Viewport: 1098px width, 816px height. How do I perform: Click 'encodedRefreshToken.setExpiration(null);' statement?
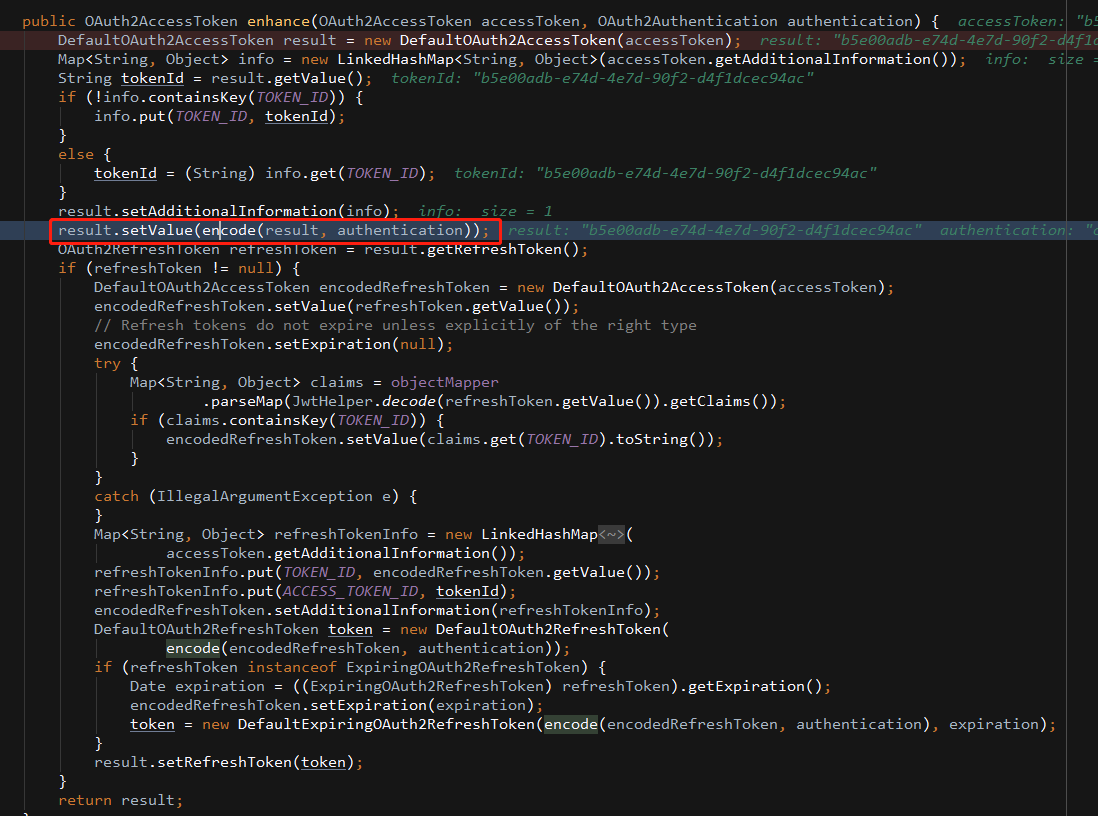click(x=273, y=343)
